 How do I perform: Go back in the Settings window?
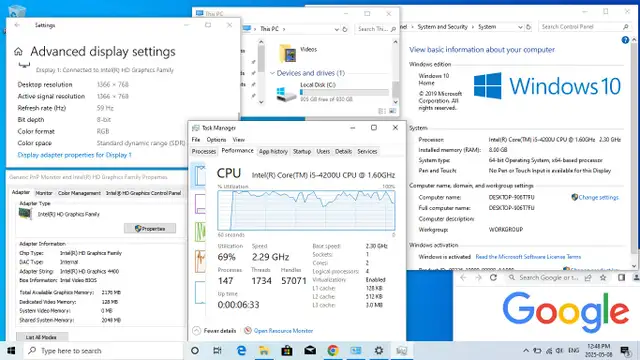pyautogui.click(x=17, y=25)
